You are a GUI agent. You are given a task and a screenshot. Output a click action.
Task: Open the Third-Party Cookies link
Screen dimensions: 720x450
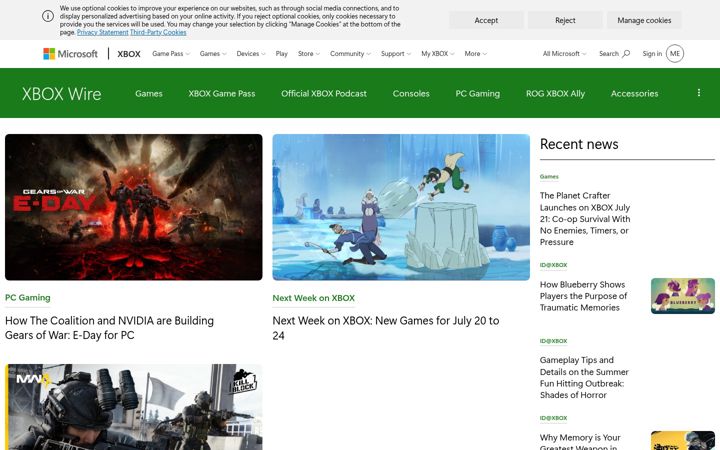[158, 33]
